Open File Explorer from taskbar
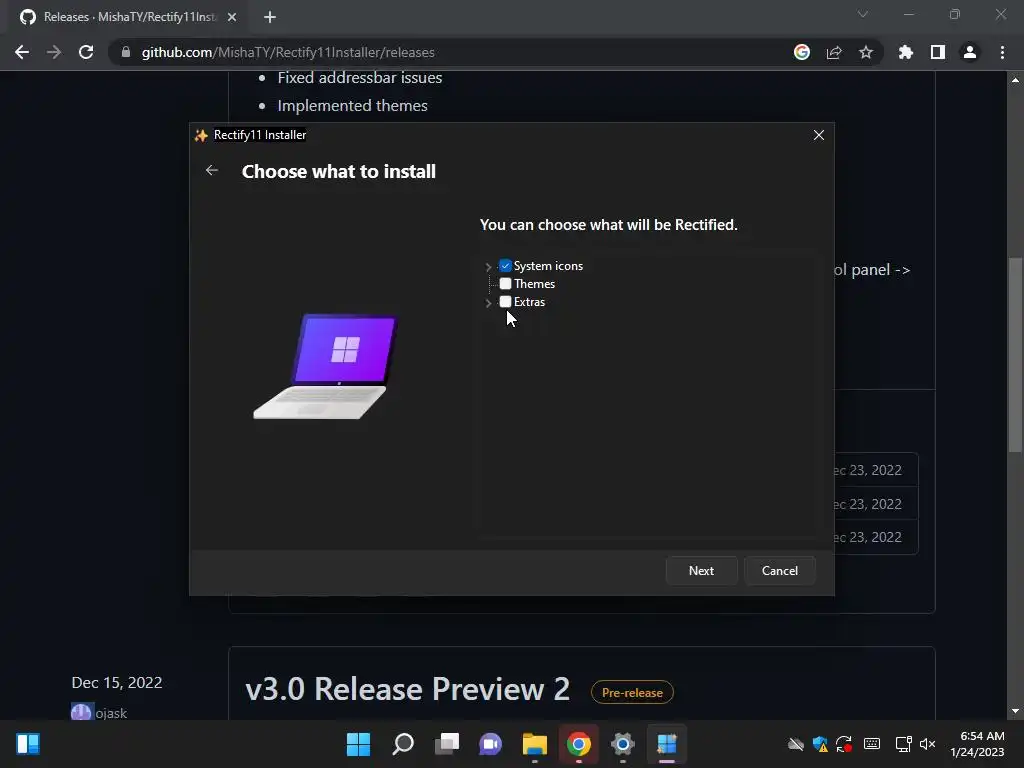Screen dimensions: 1024x768 [x=535, y=744]
